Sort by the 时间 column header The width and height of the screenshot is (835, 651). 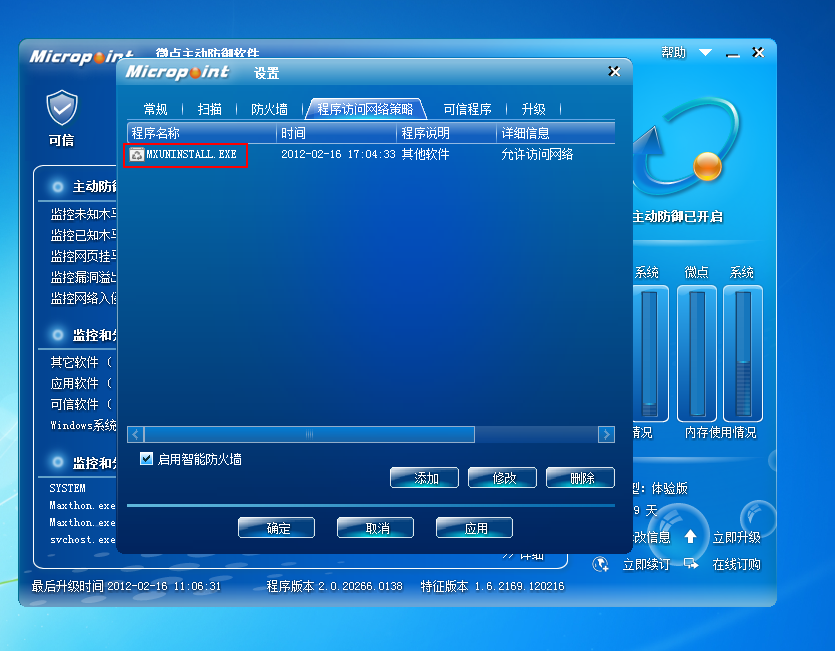click(x=337, y=133)
